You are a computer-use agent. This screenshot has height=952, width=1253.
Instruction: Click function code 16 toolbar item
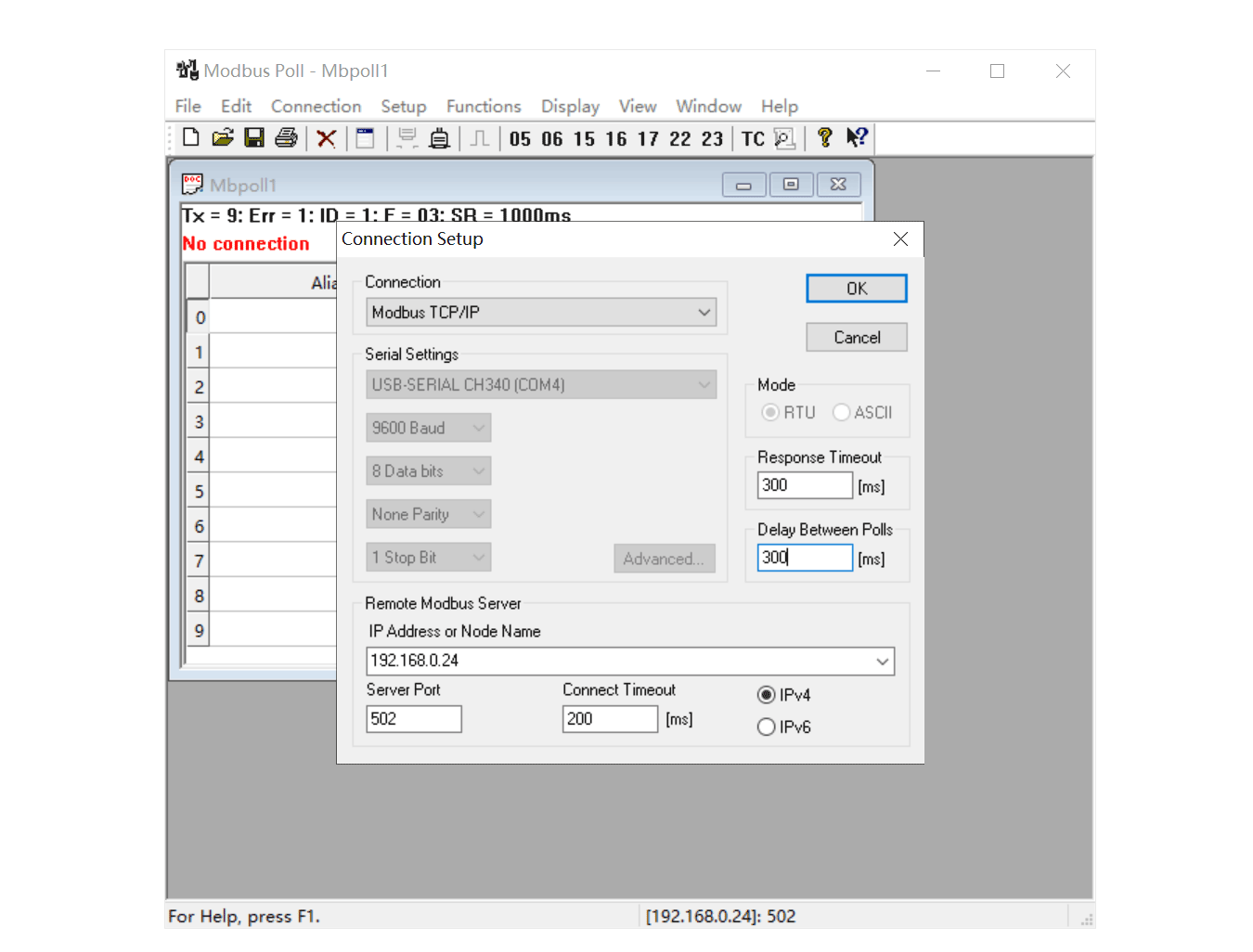point(615,137)
